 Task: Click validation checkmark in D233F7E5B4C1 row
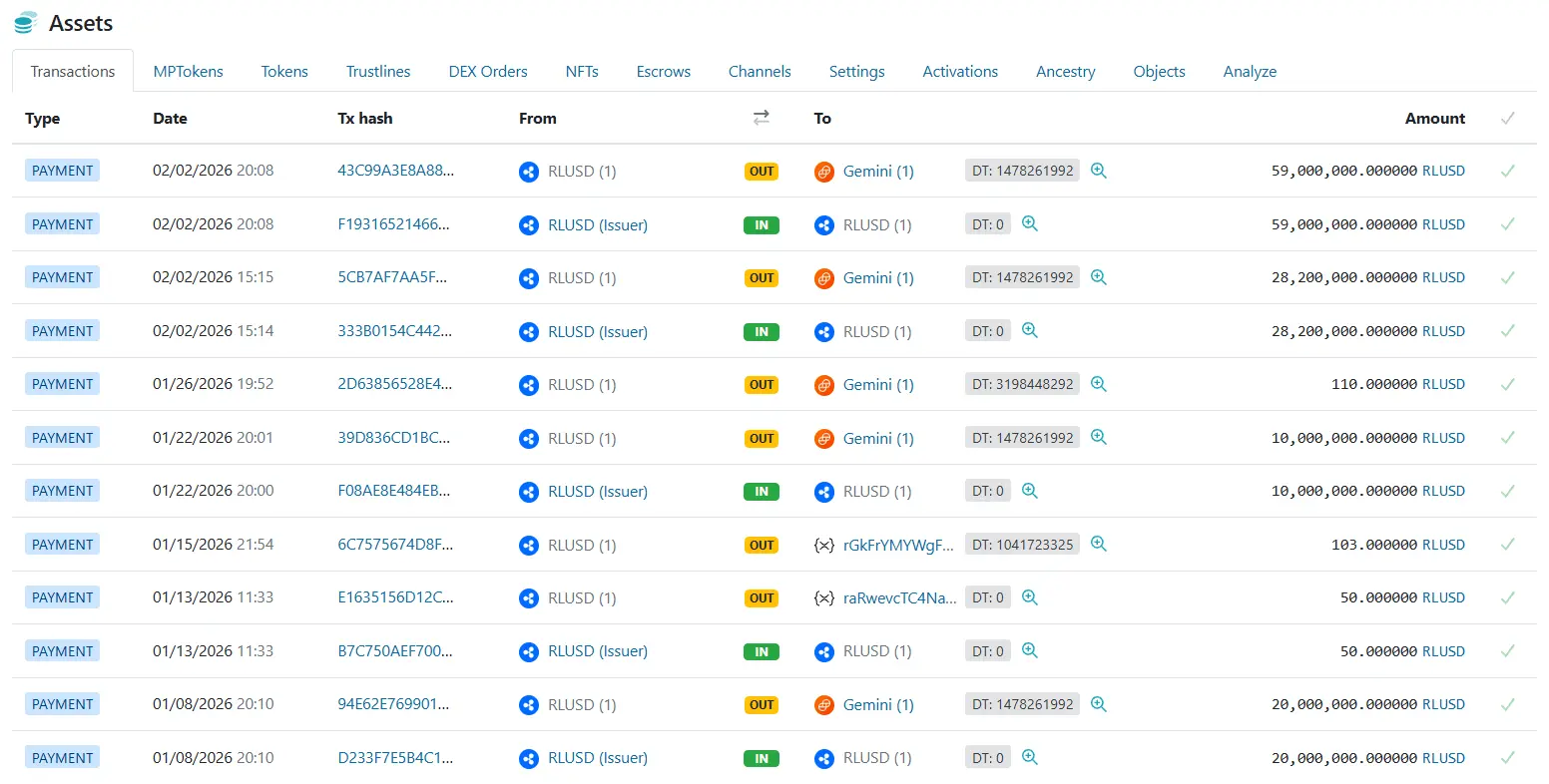tap(1508, 758)
